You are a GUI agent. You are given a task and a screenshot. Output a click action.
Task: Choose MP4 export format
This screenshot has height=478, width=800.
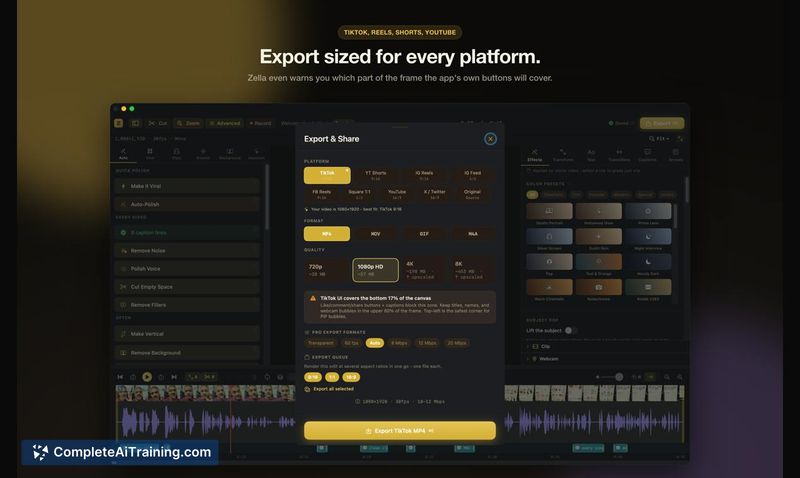pos(327,234)
